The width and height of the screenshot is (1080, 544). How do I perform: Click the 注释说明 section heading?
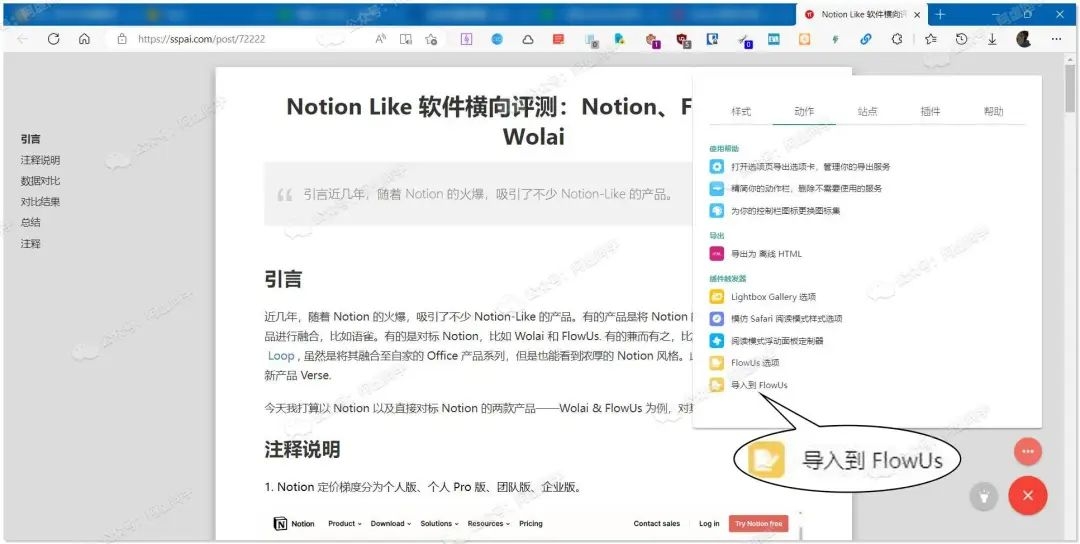point(302,450)
